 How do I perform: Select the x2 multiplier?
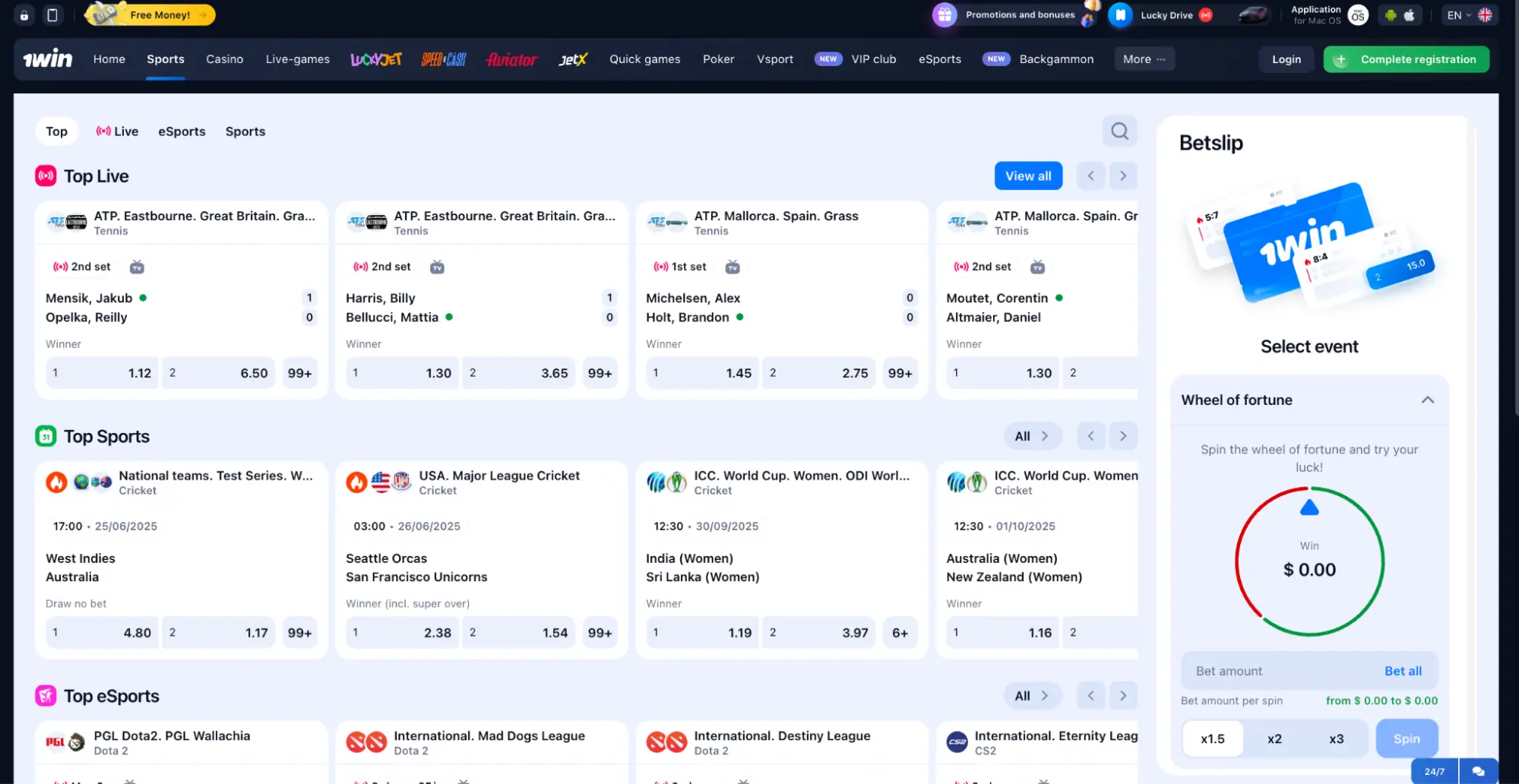(x=1274, y=738)
